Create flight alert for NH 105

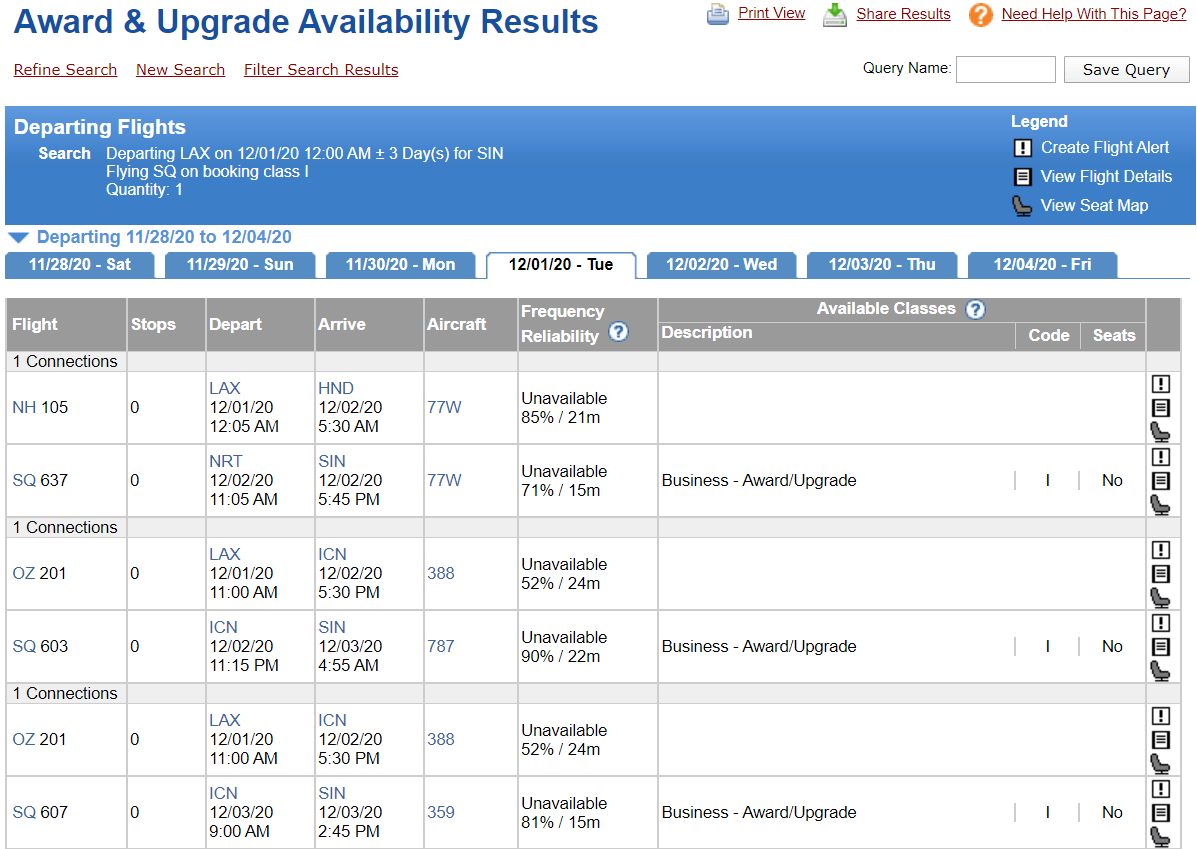pyautogui.click(x=1160, y=384)
